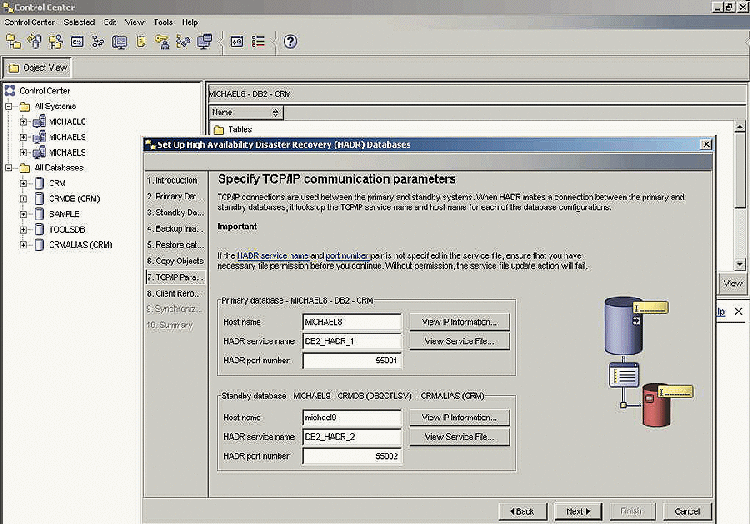
Task: Open the Health Center monitor icon
Action: (x=119, y=42)
